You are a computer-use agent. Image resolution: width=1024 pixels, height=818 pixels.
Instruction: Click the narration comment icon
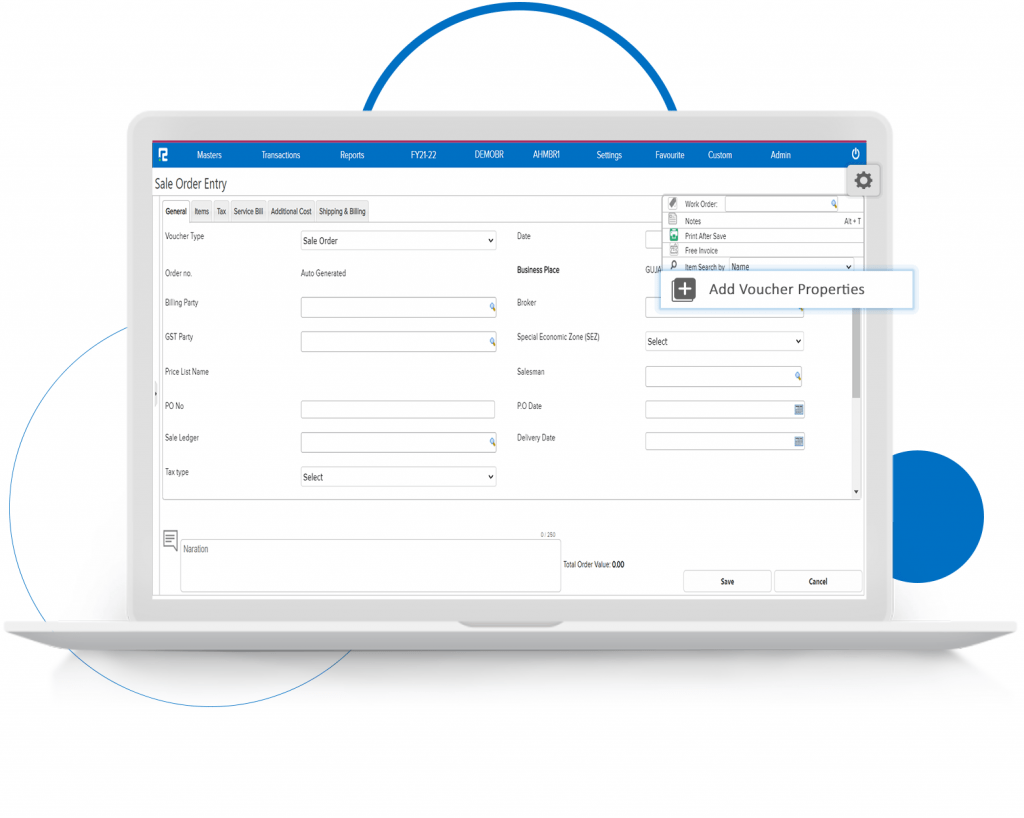point(170,540)
